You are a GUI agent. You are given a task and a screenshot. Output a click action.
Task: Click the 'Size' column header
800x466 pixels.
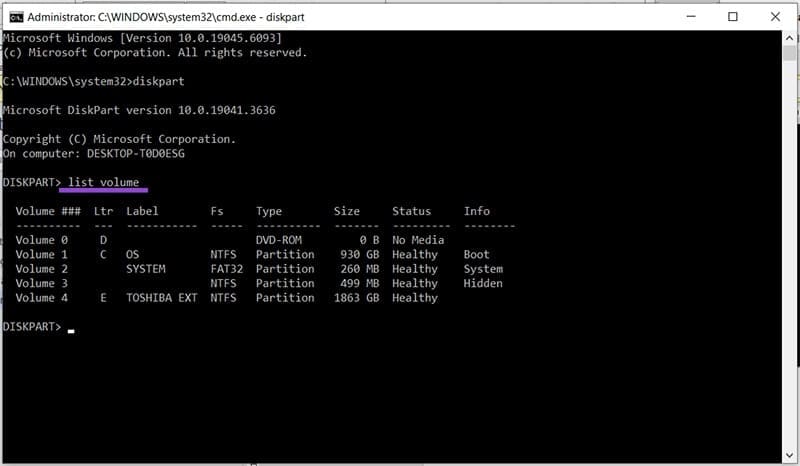point(347,211)
